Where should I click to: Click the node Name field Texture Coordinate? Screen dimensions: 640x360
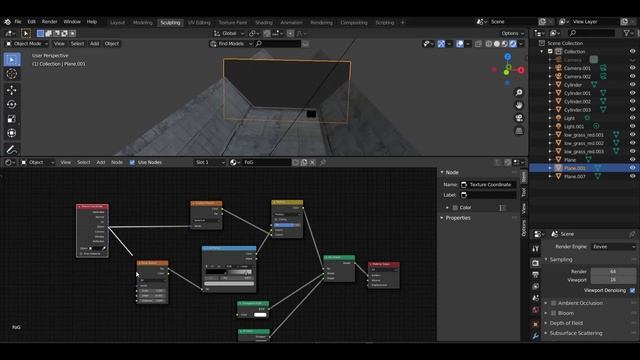coord(488,185)
